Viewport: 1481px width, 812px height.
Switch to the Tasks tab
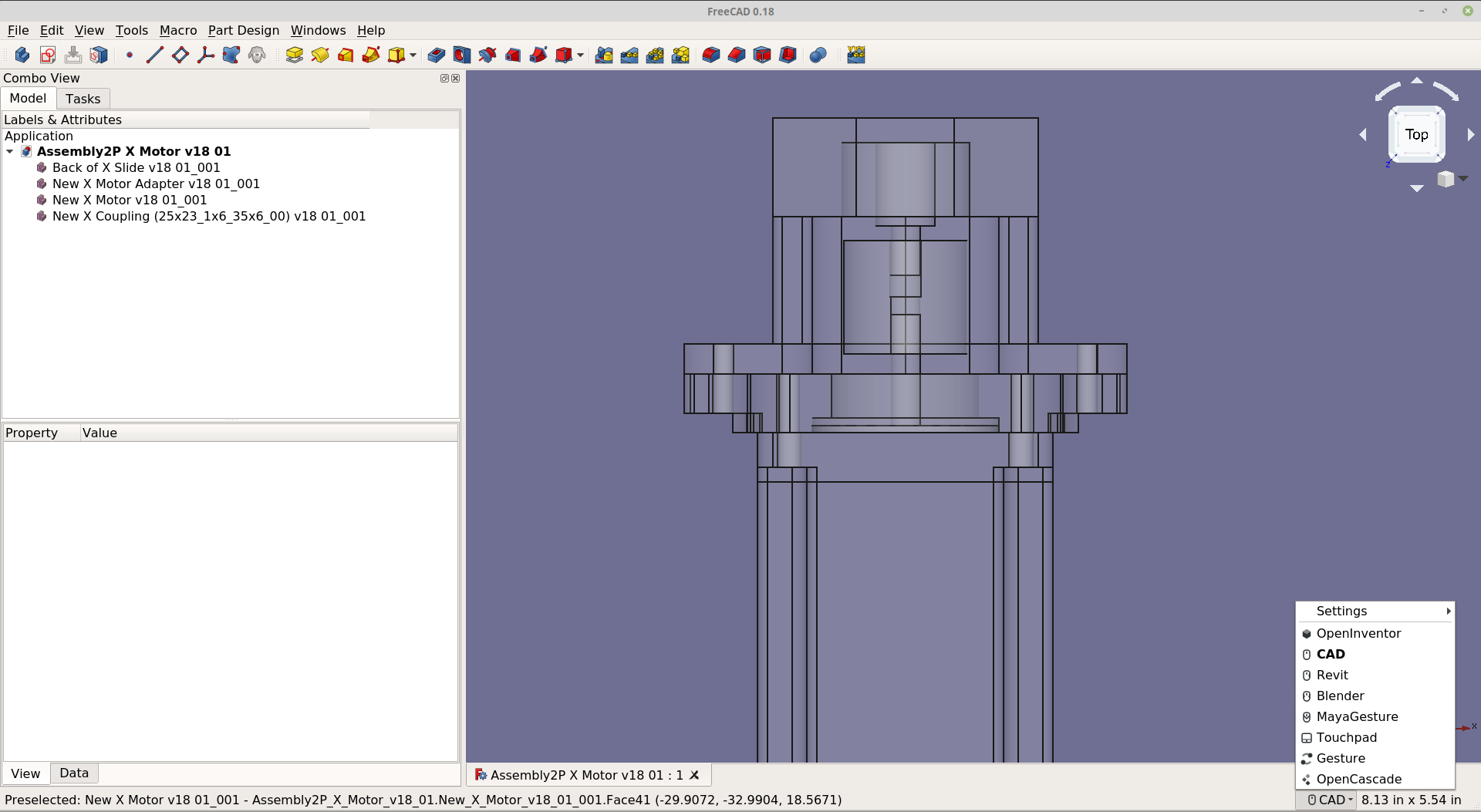pos(83,99)
